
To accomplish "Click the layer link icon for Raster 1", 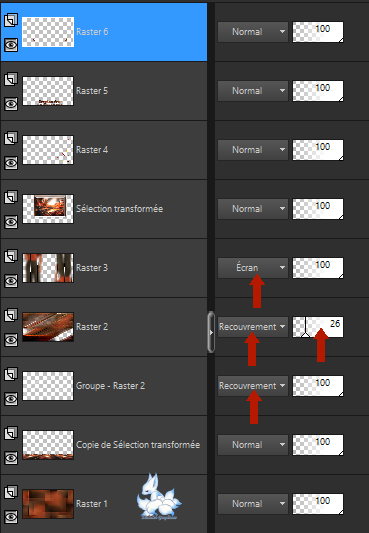I will click(11, 492).
